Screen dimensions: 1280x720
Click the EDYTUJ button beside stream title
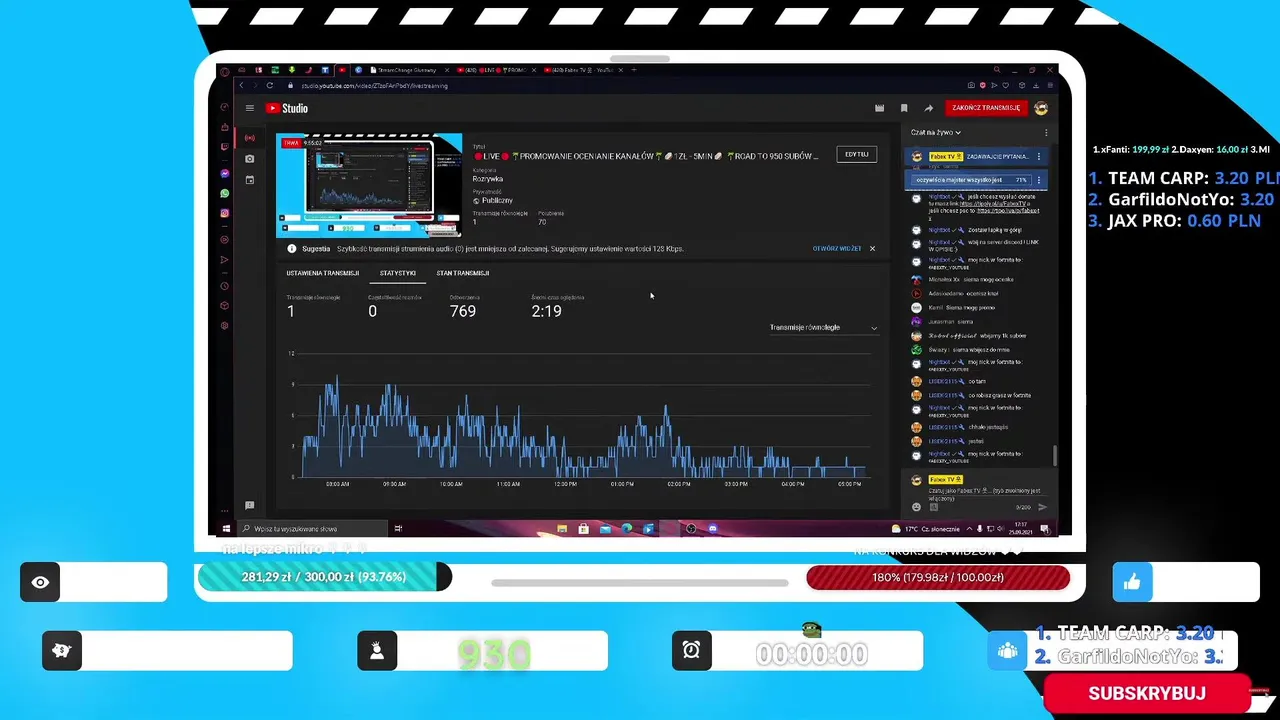point(856,155)
